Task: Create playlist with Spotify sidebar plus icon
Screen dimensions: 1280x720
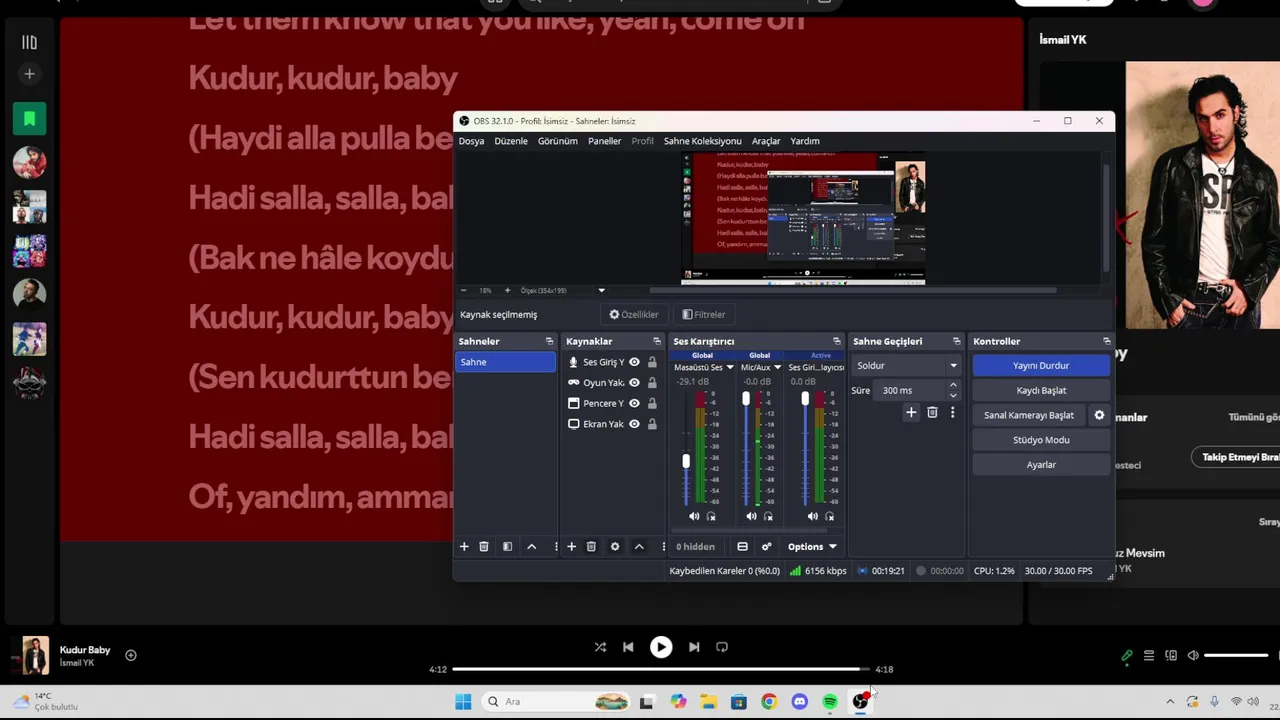Action: [x=29, y=74]
